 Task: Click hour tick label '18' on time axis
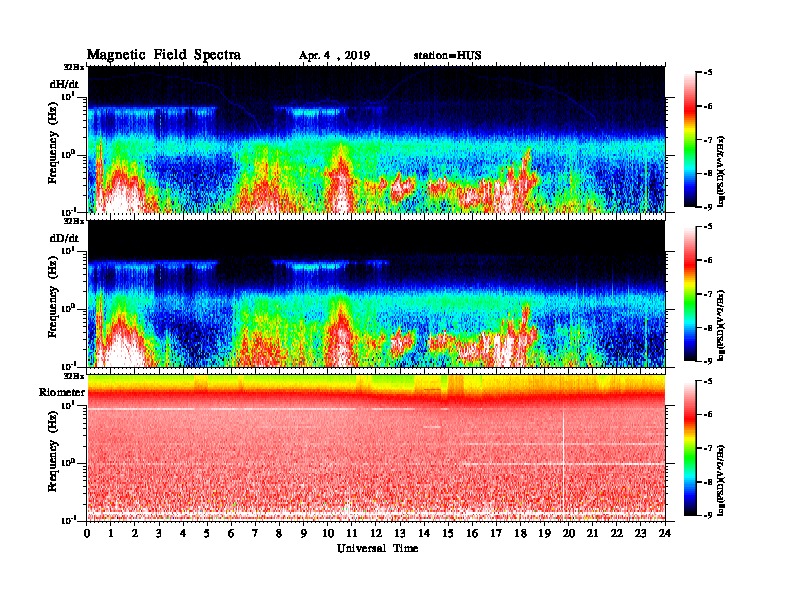click(521, 534)
